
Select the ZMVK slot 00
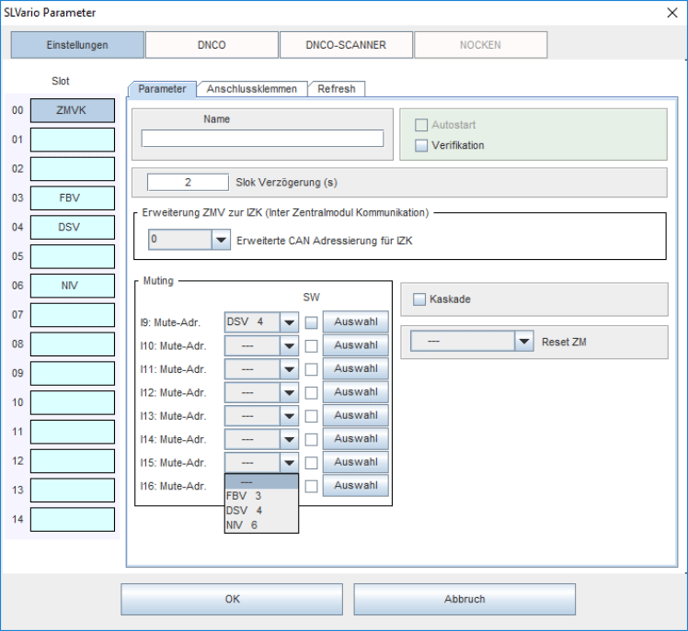[x=72, y=111]
